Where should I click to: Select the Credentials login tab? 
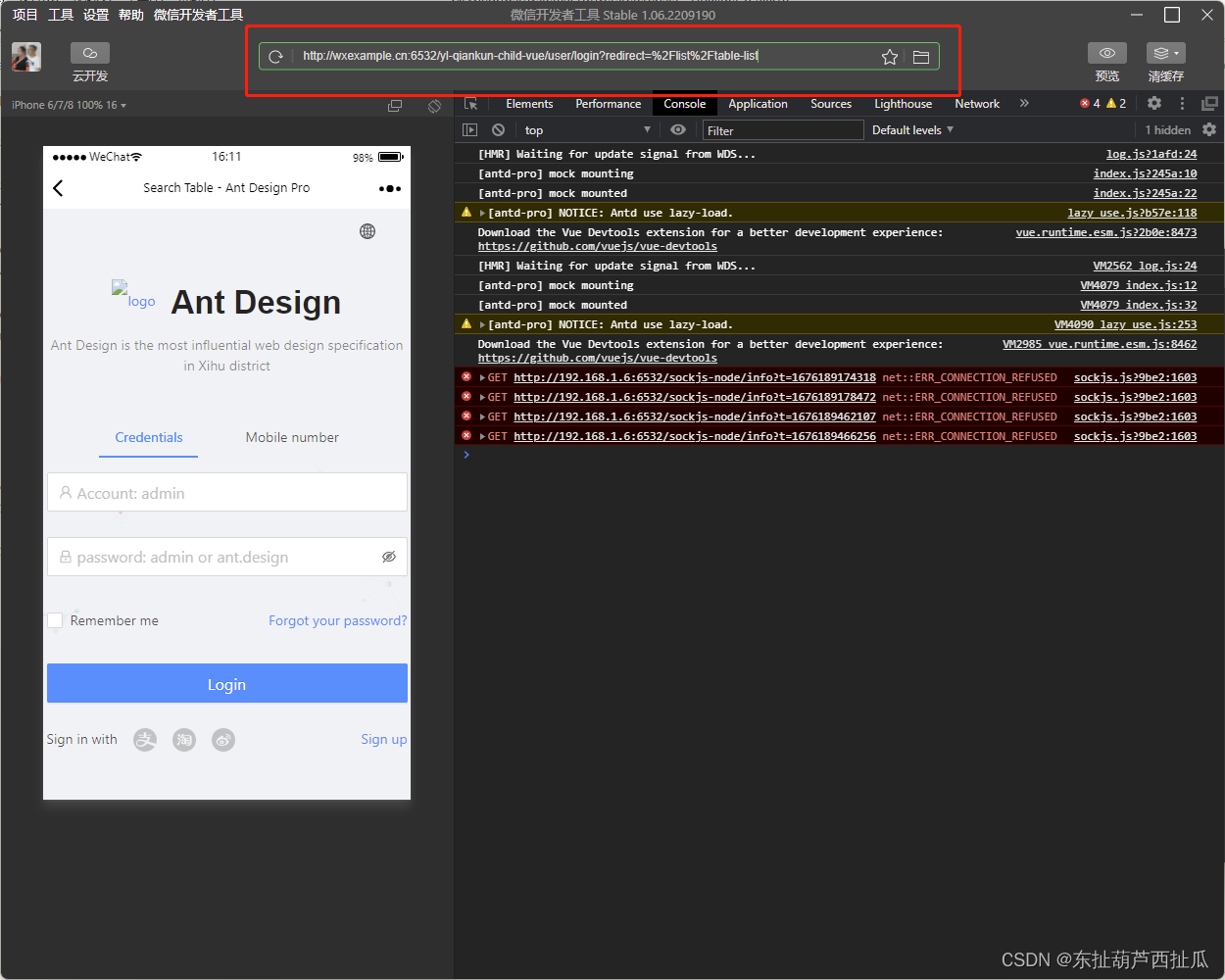pos(149,437)
